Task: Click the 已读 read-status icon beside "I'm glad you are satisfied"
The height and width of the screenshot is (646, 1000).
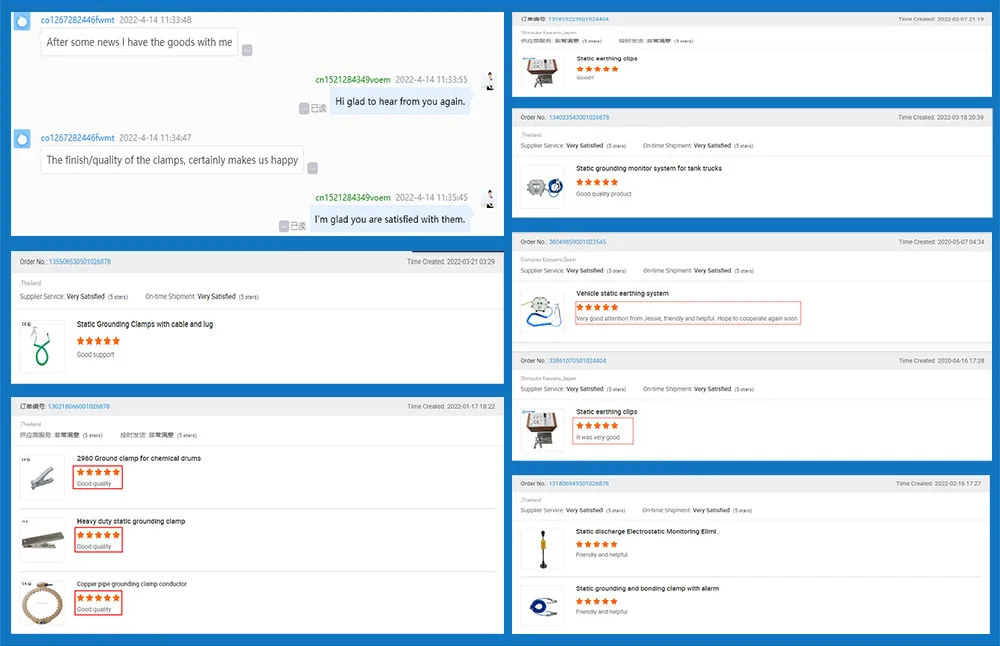Action: click(285, 226)
